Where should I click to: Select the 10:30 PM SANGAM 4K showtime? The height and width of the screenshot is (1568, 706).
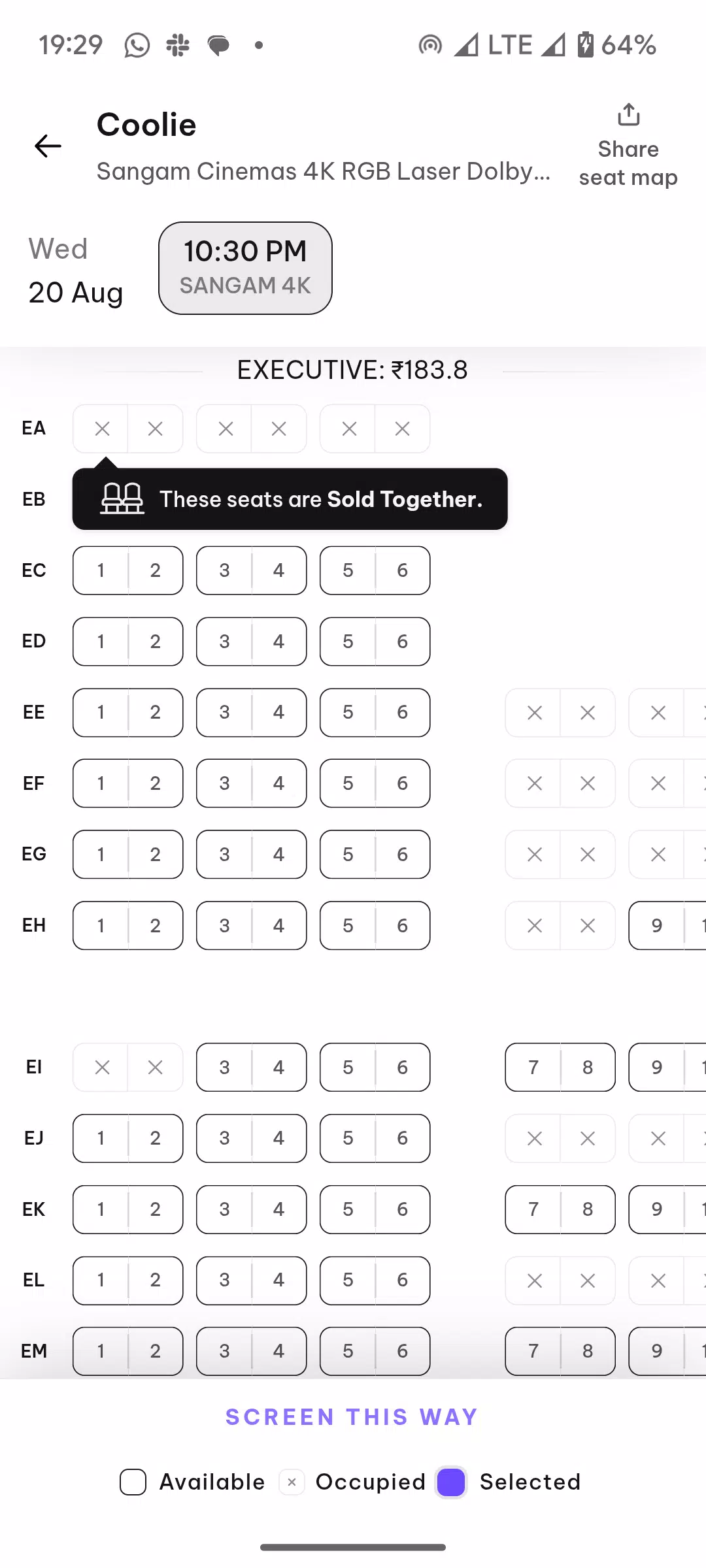tap(245, 268)
